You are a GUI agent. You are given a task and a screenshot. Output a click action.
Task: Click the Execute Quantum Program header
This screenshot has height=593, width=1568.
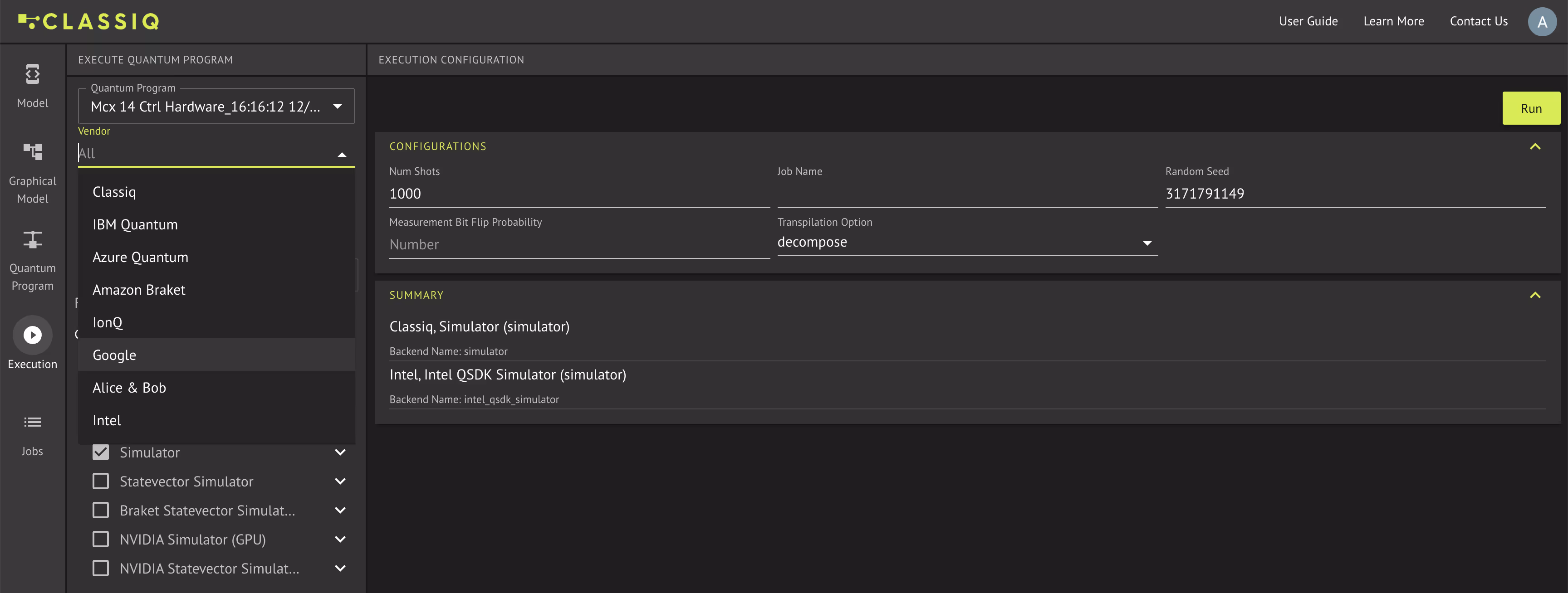point(155,59)
